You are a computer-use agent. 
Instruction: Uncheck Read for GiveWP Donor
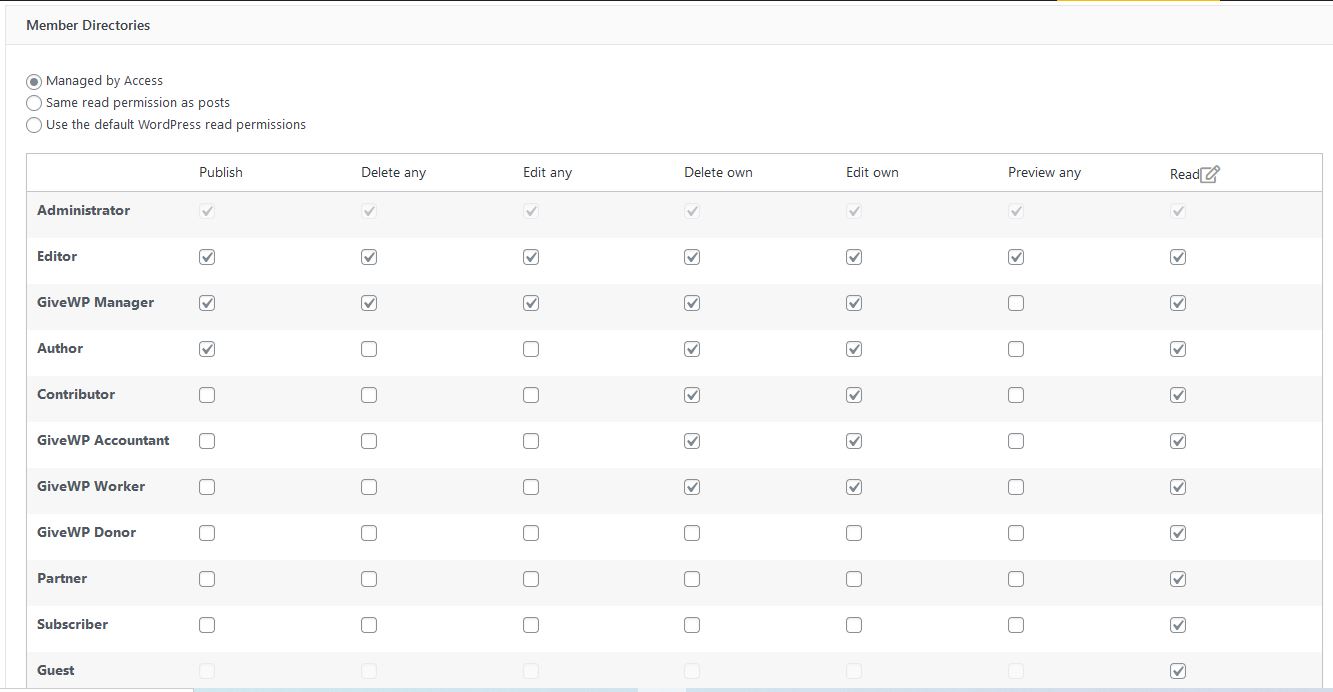[x=1178, y=533]
